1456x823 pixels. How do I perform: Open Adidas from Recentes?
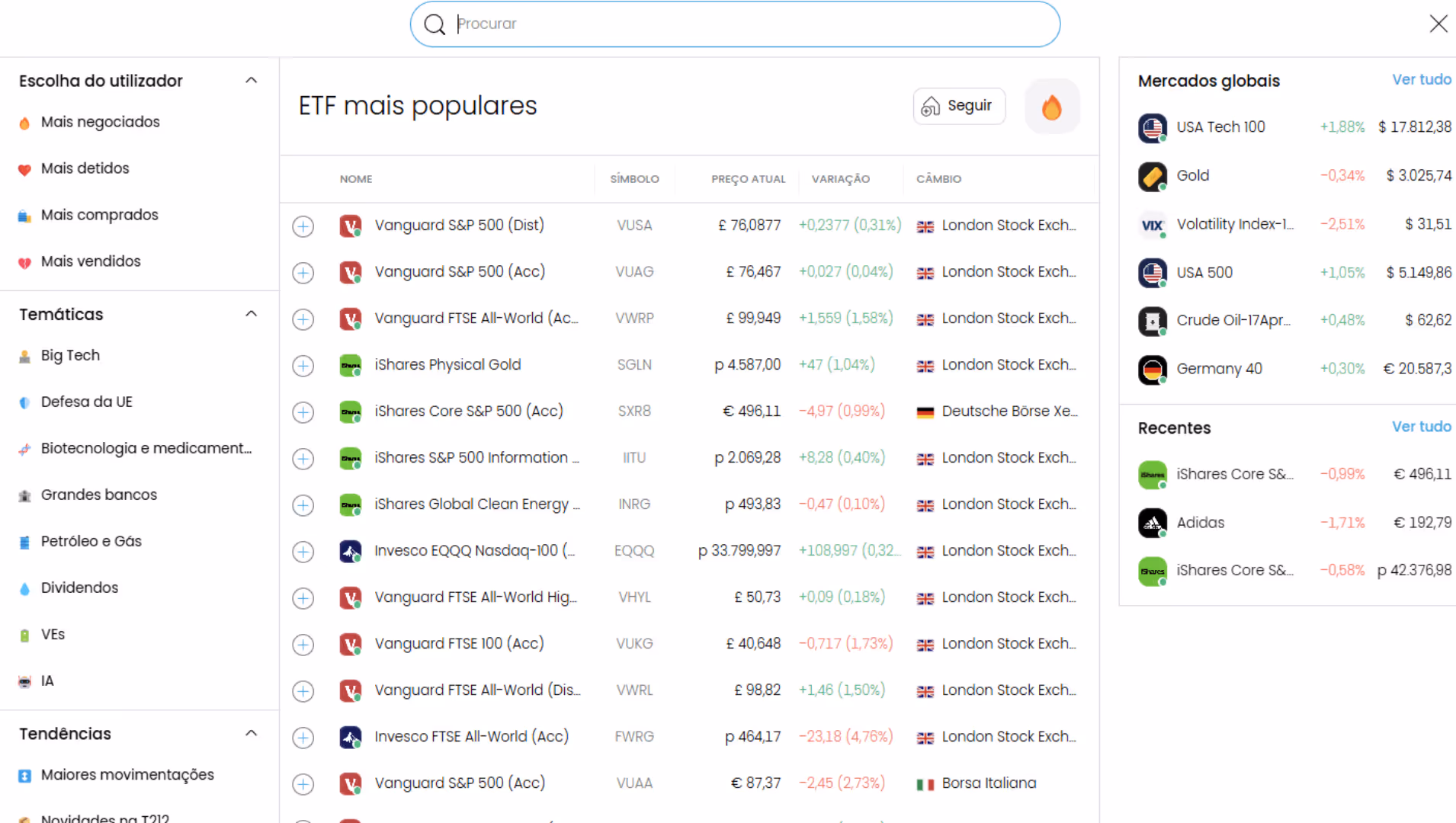(x=1294, y=523)
